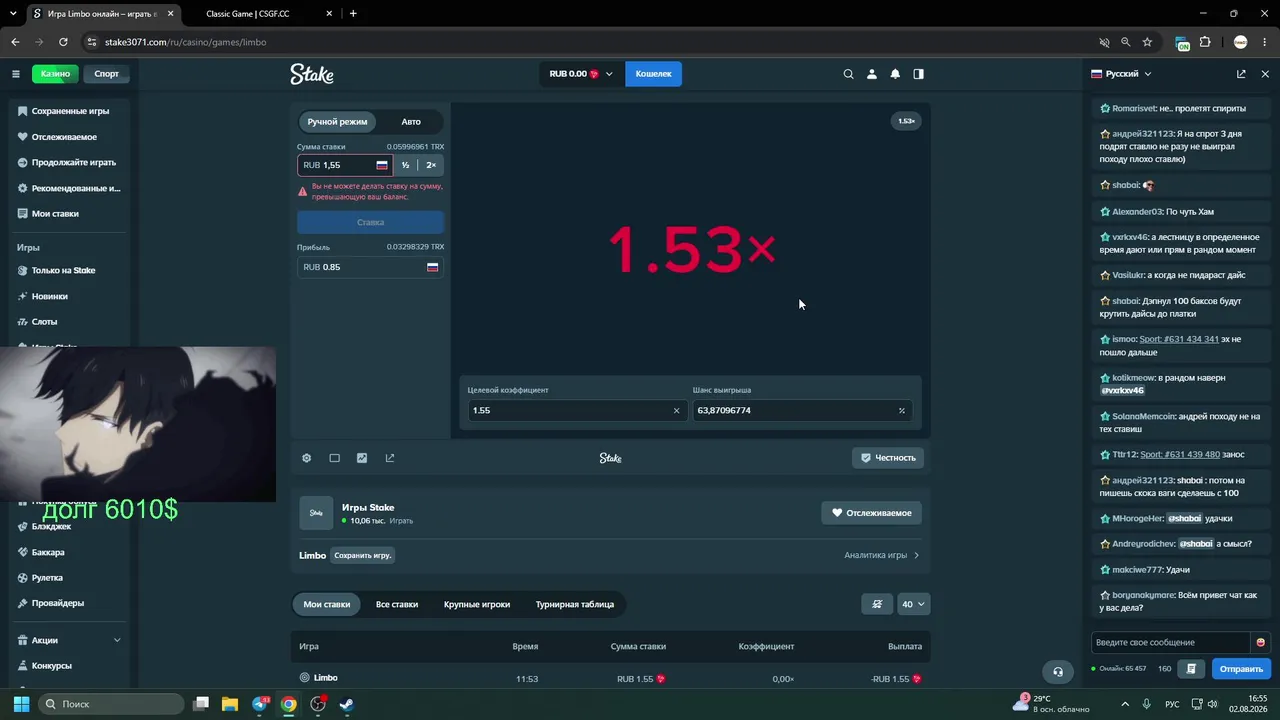1280x720 pixels.
Task: Focus the Шанс выигрыша input field
Action: click(802, 410)
